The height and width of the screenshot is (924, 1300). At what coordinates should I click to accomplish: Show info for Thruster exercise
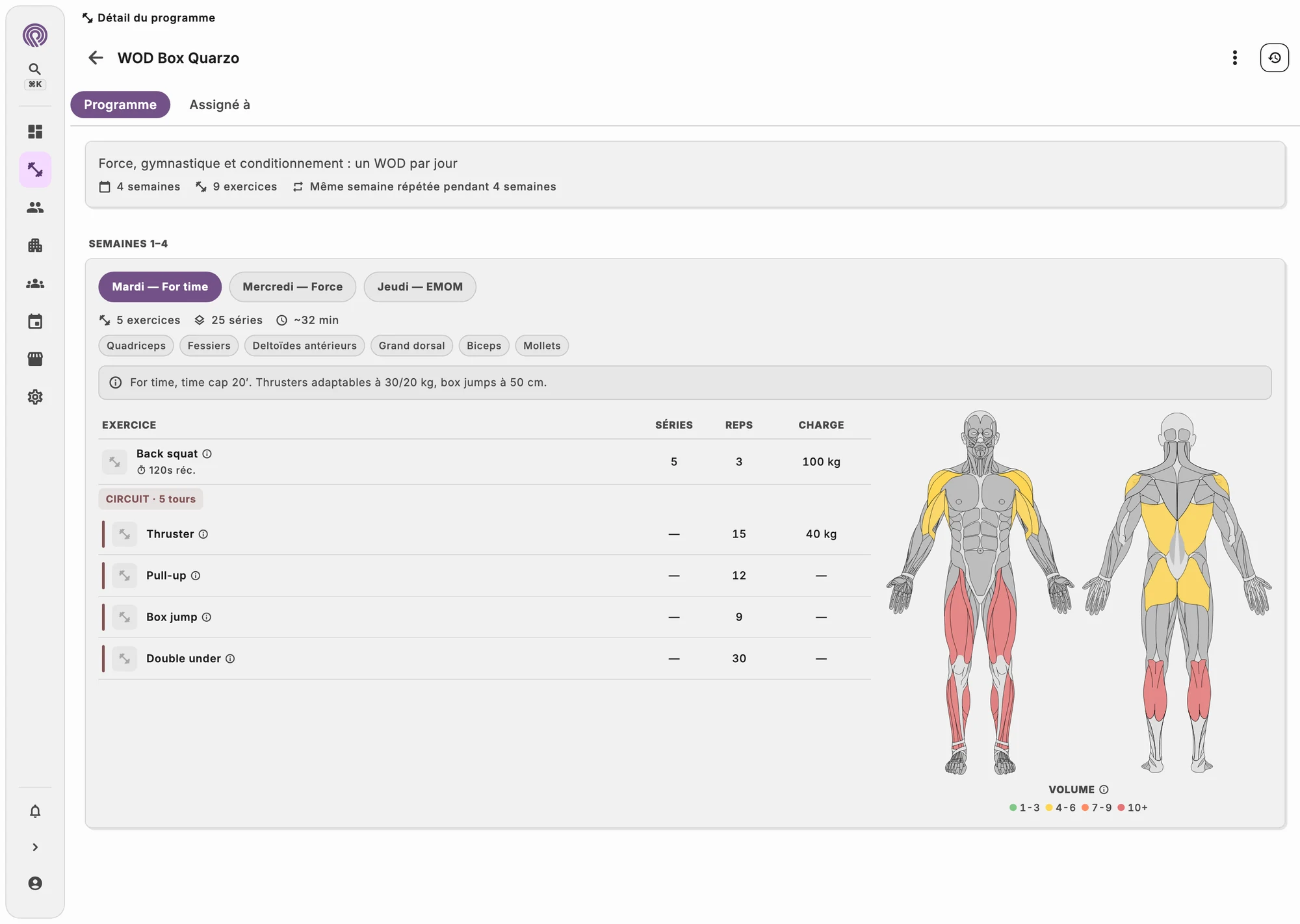pos(203,534)
